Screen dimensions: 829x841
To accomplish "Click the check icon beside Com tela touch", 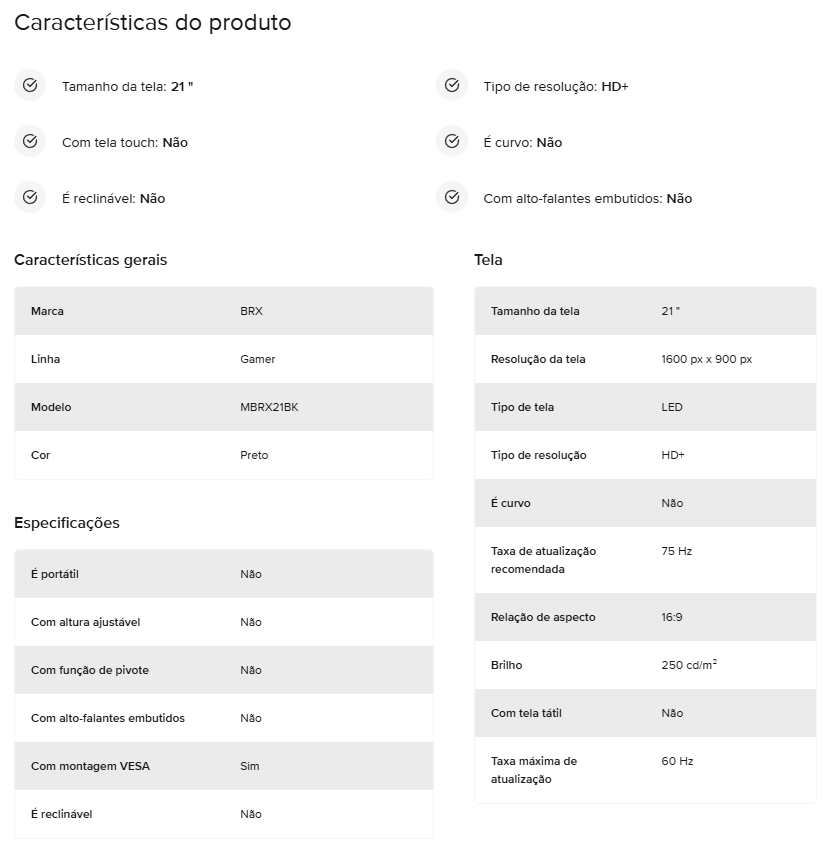I will [30, 142].
